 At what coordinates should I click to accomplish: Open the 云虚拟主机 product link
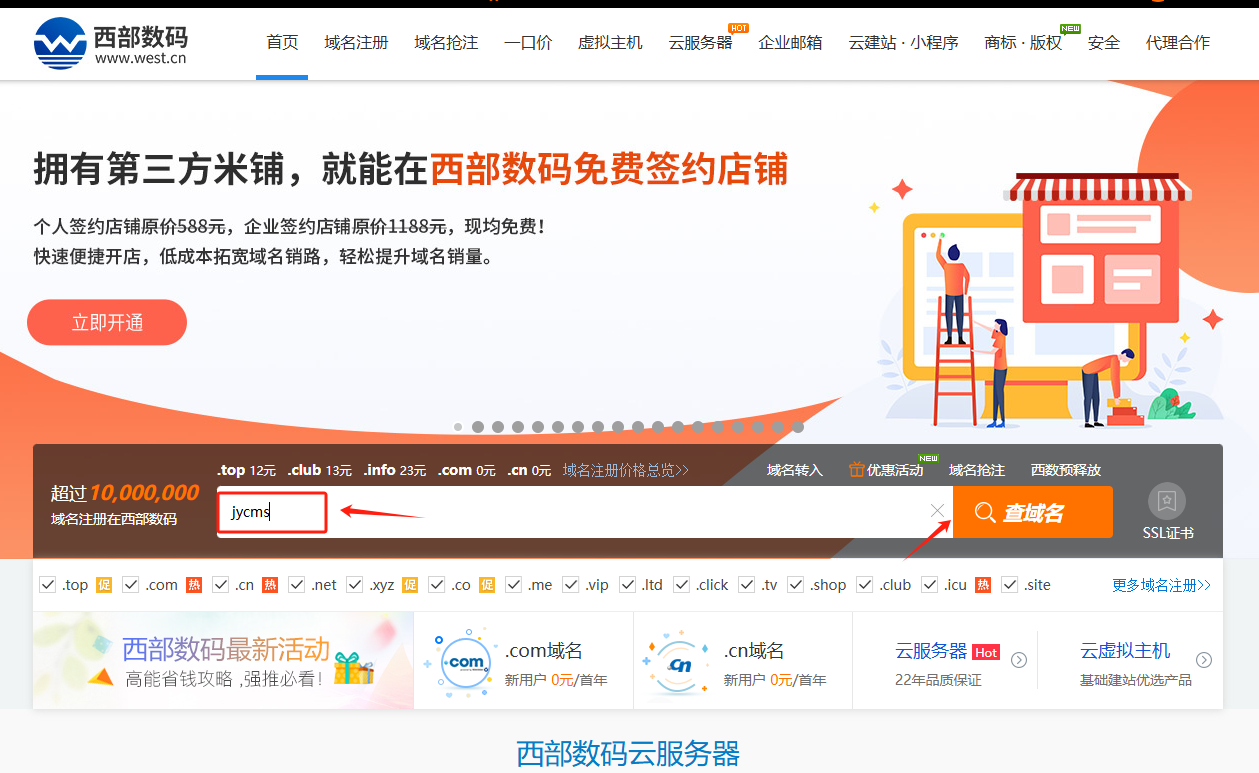point(1125,651)
